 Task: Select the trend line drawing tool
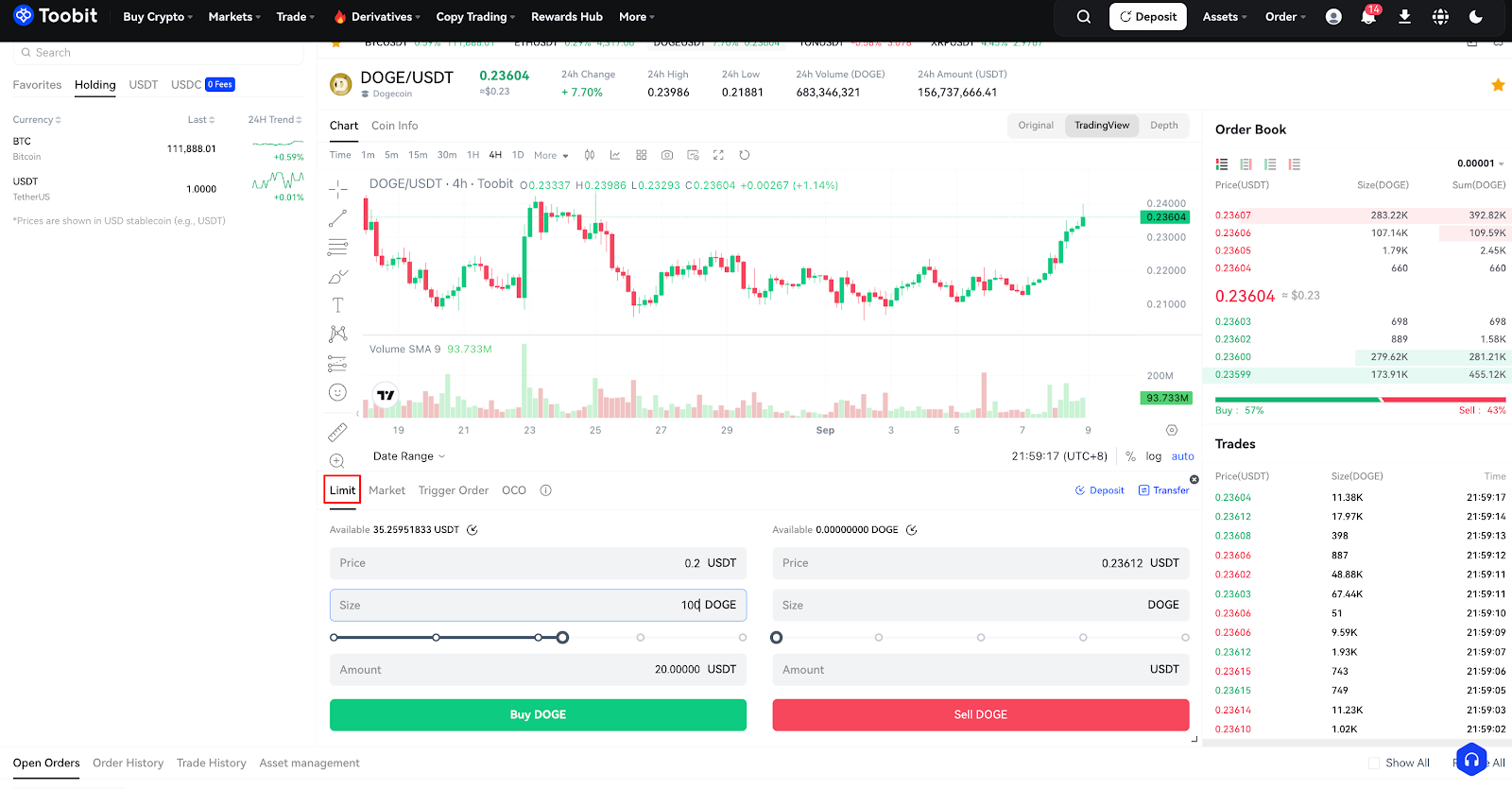click(337, 218)
